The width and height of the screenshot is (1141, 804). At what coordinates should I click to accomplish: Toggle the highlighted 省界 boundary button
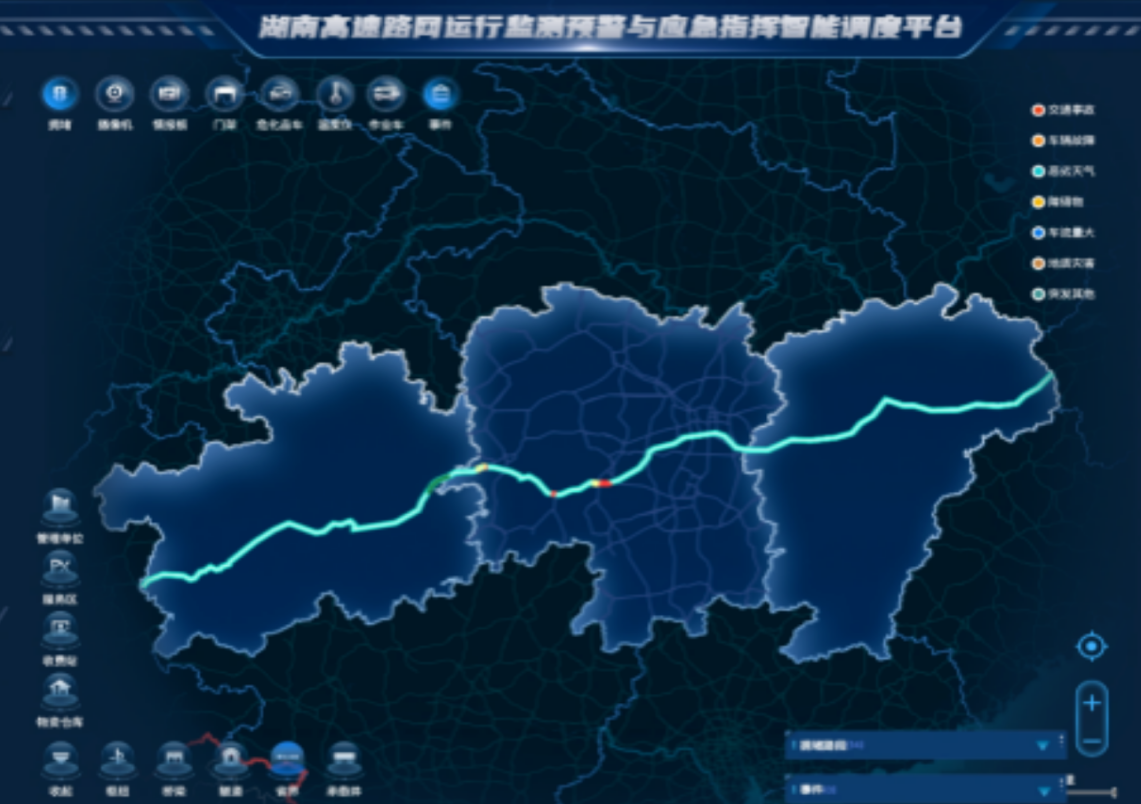click(288, 760)
